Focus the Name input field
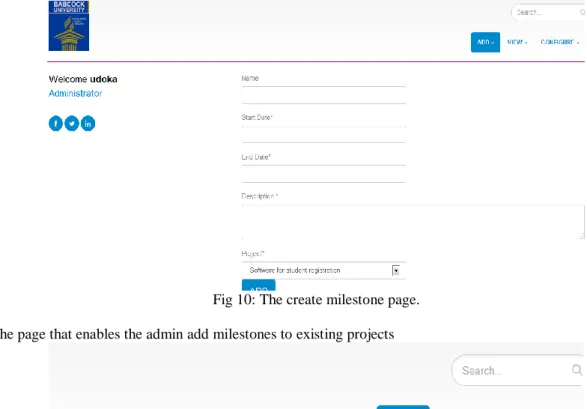 pyautogui.click(x=323, y=95)
